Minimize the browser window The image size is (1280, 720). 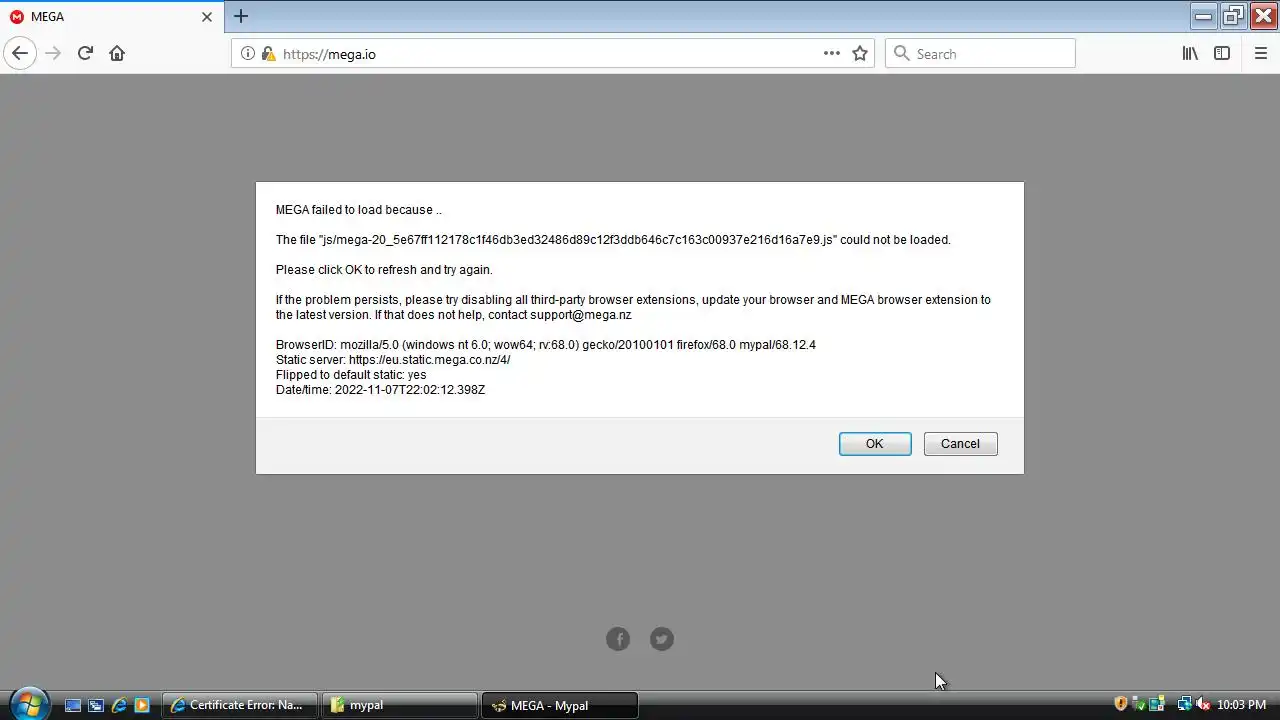tap(1204, 15)
